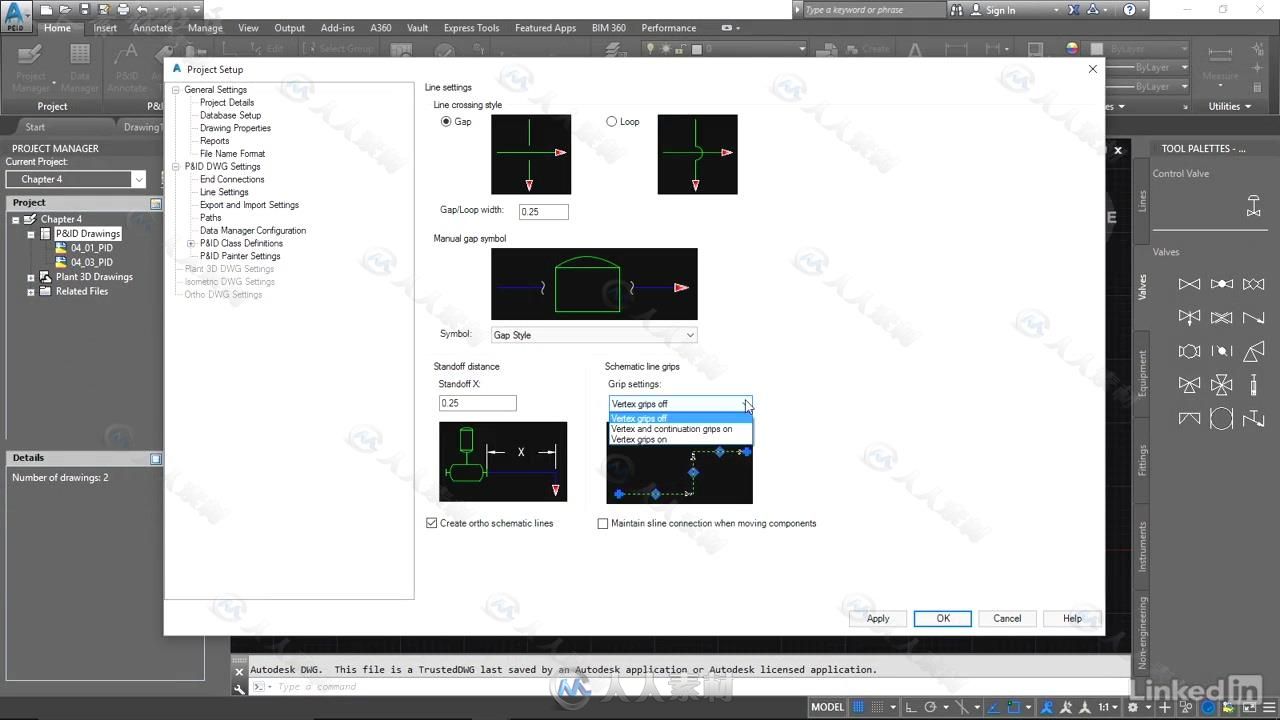Image resolution: width=1280 pixels, height=720 pixels.
Task: Click the workspace switching gear icon
Action: (1133, 707)
